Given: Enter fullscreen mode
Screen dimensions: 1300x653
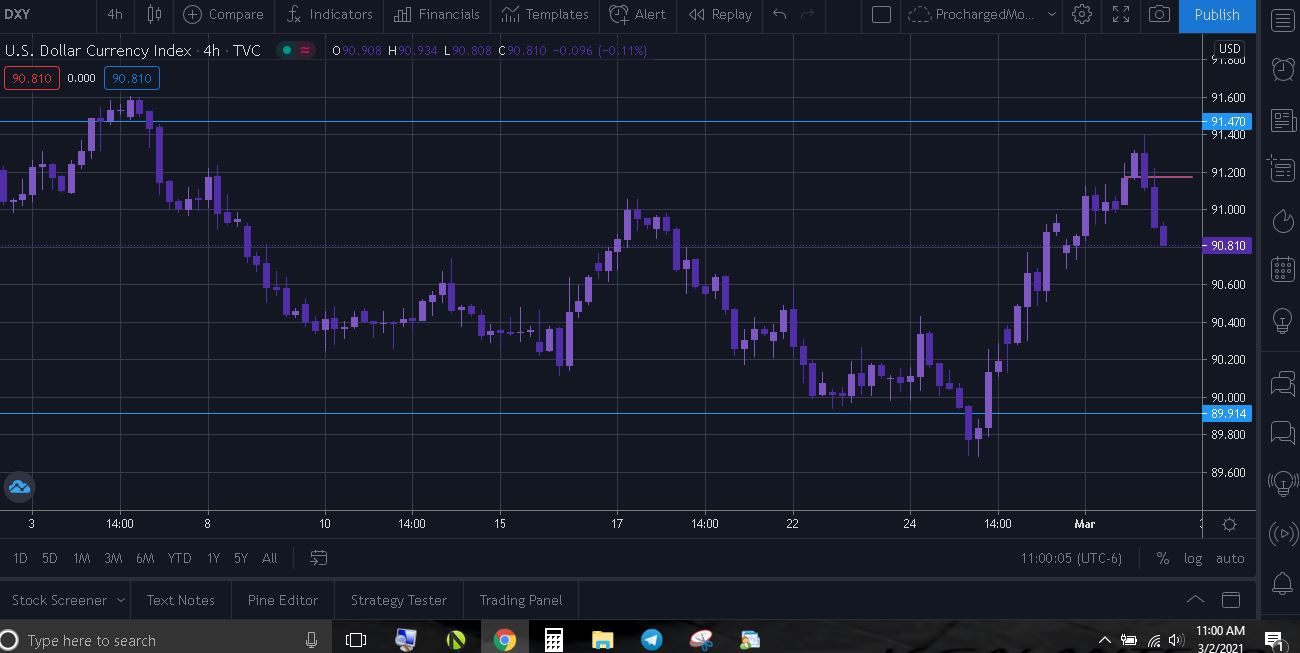Looking at the screenshot, I should click(x=1121, y=14).
